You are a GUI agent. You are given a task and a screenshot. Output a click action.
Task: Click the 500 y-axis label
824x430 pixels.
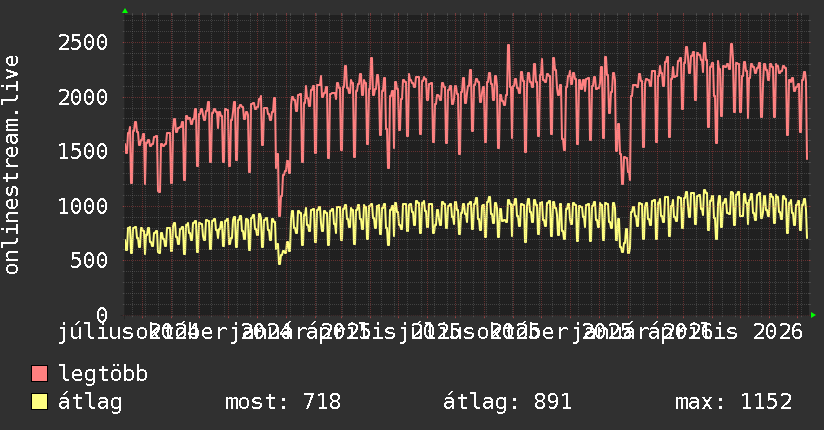coord(89,260)
